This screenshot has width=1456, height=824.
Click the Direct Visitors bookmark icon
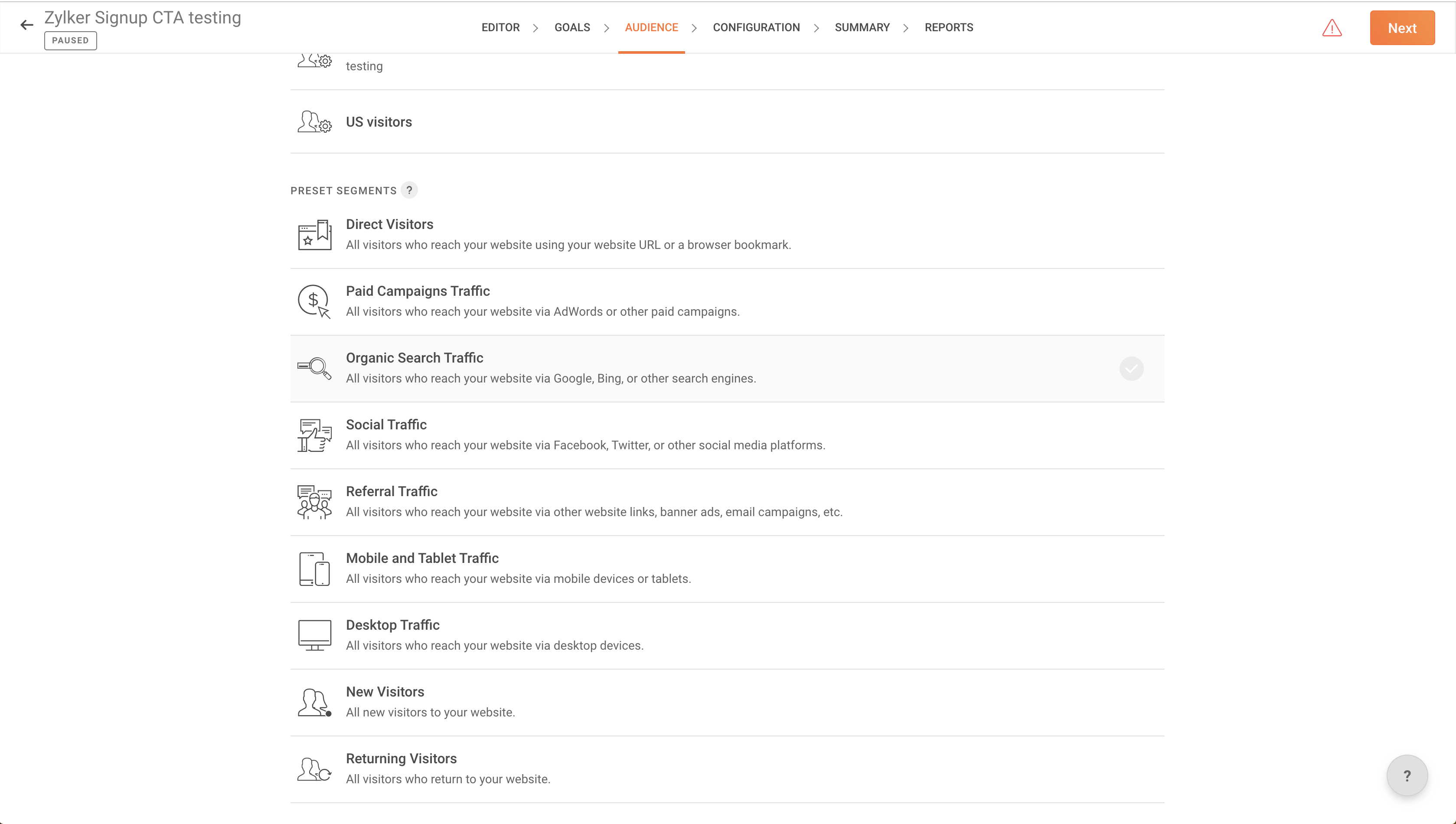[314, 235]
